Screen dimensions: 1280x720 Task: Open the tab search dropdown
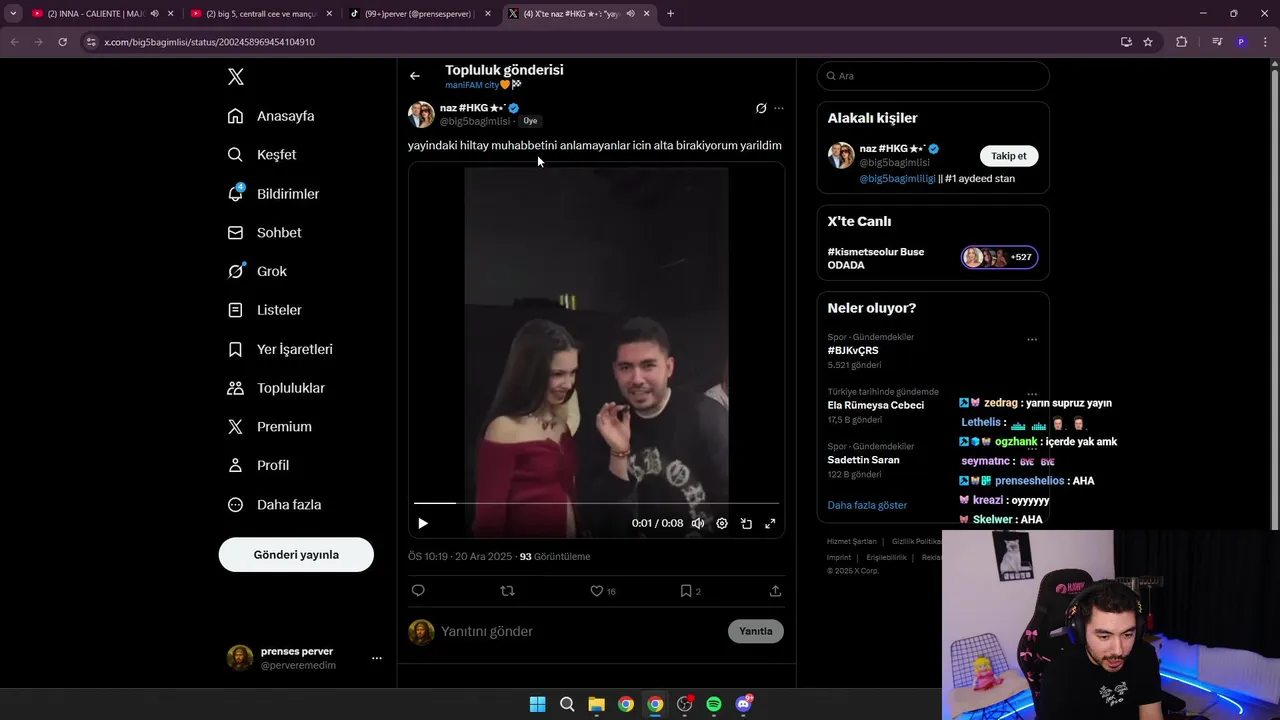point(13,14)
